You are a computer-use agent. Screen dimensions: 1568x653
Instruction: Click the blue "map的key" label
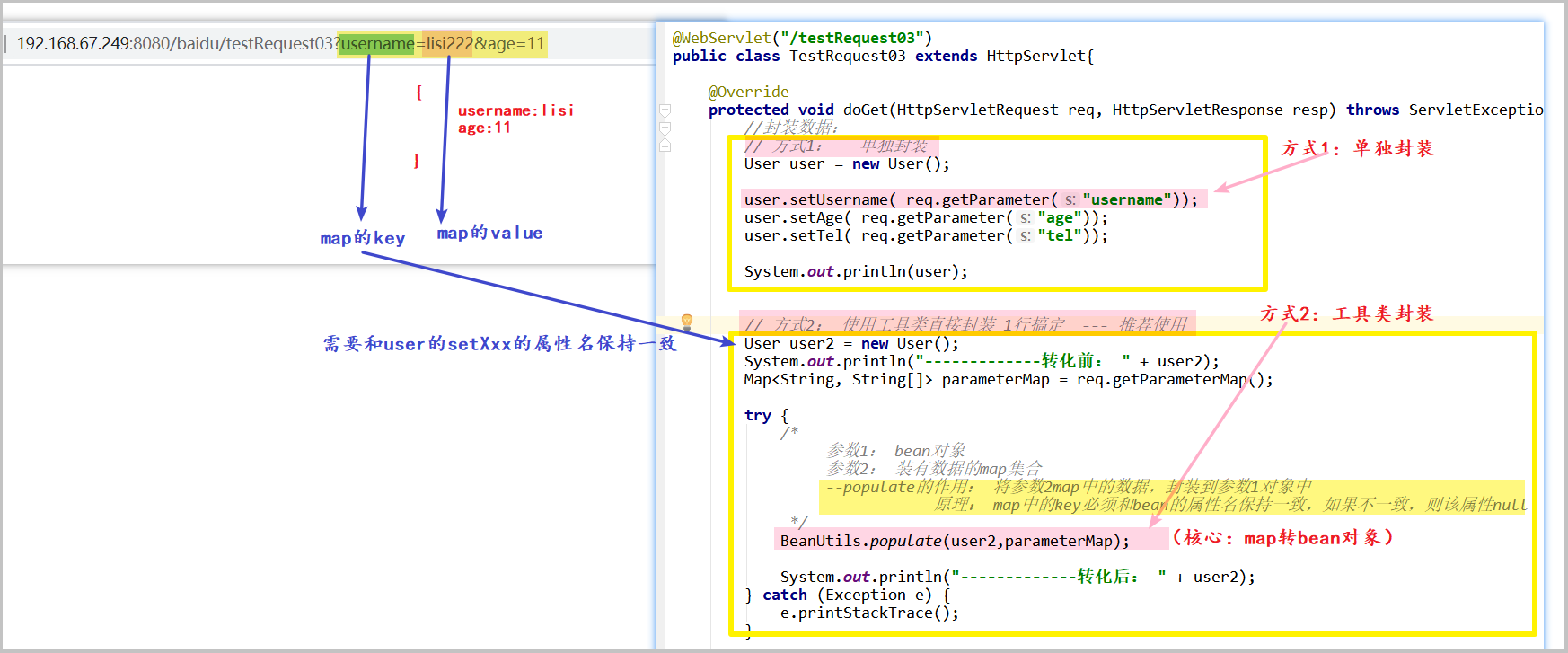click(x=363, y=238)
